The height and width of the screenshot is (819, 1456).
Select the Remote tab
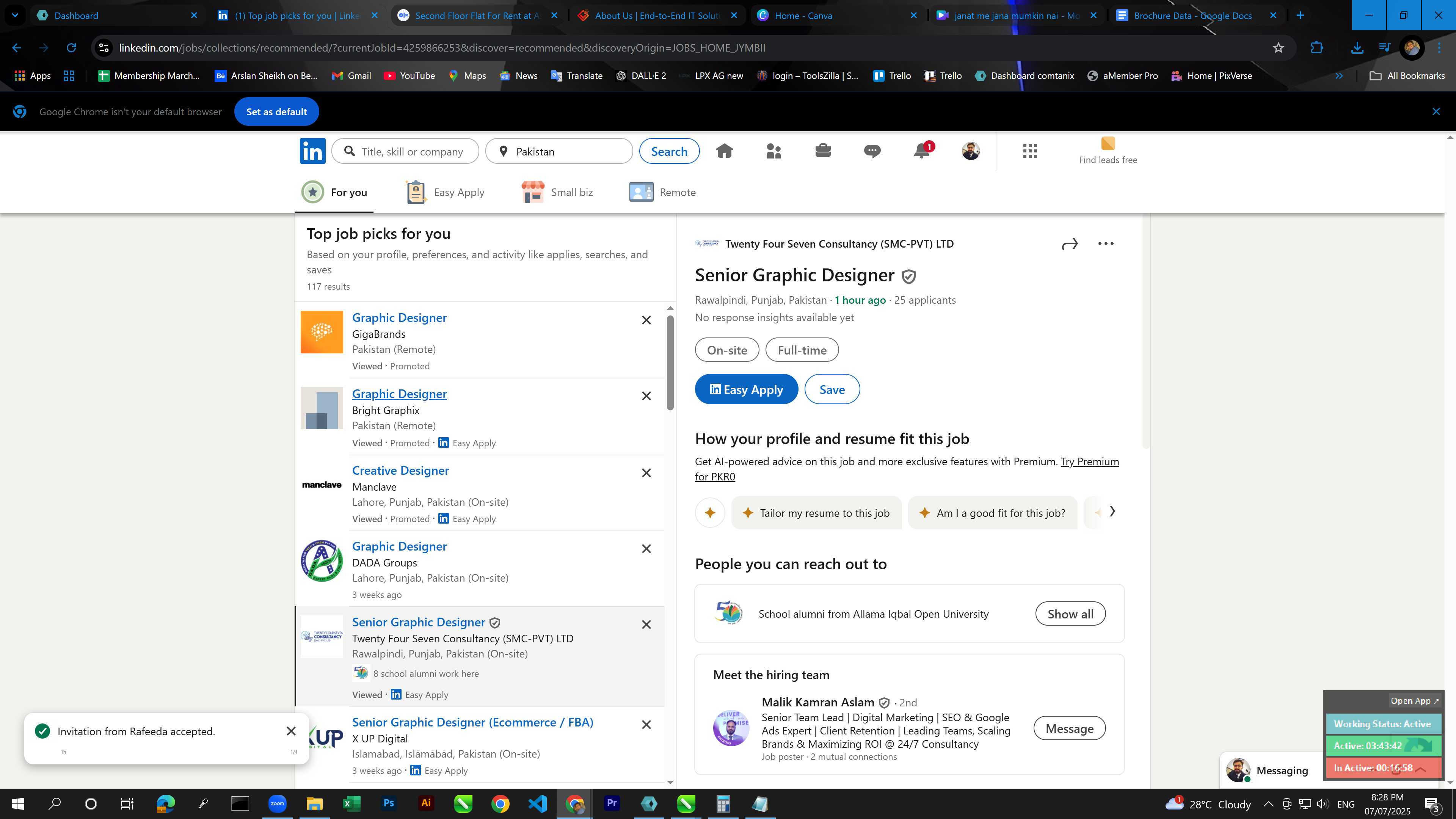[x=662, y=193]
